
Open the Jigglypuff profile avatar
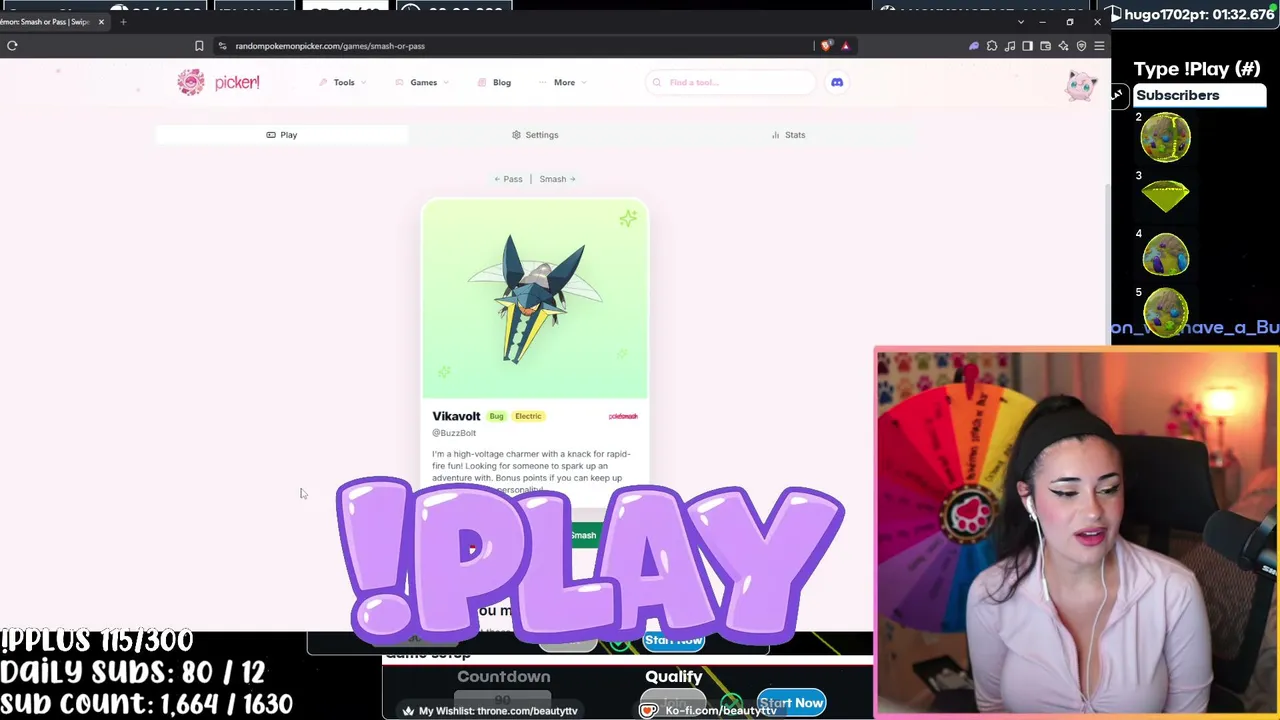[x=1081, y=85]
